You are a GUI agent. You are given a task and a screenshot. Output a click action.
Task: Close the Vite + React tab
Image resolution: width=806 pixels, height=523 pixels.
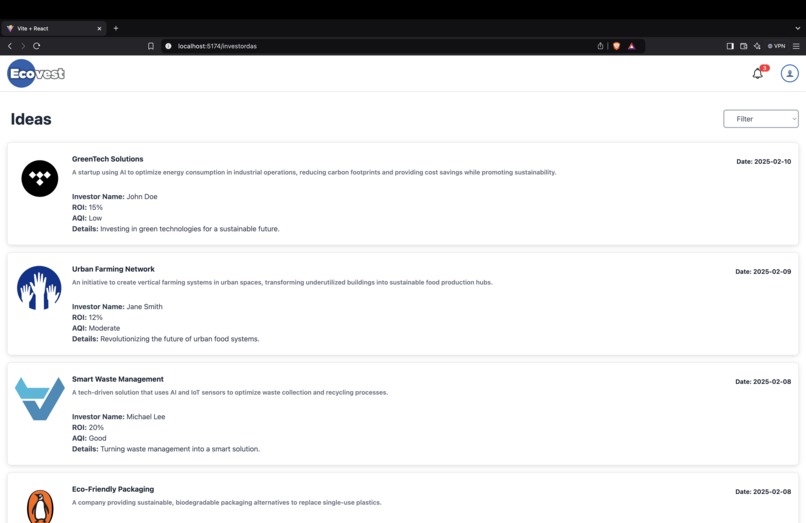[x=99, y=28]
